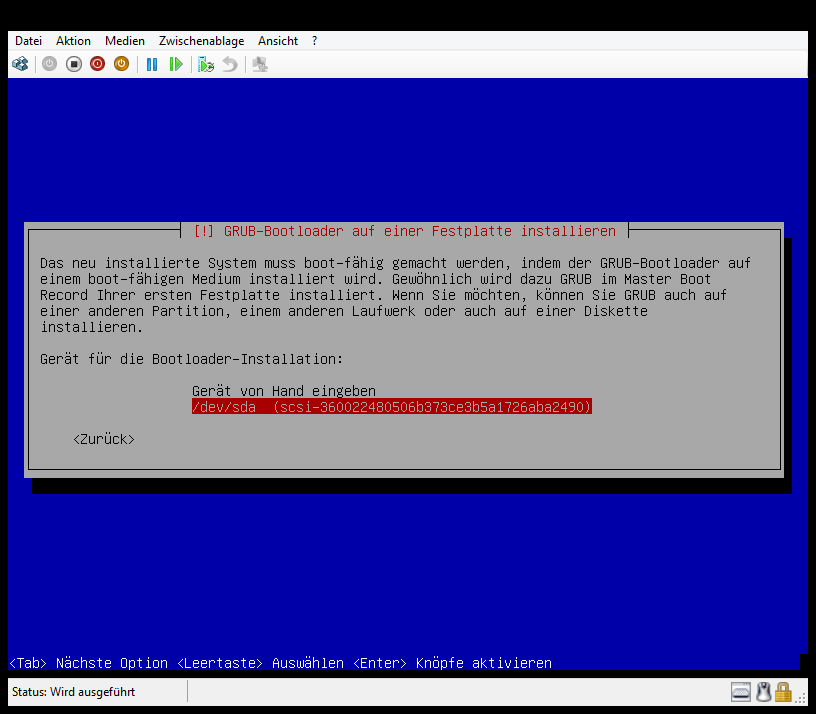Open the Aktion menu

point(73,41)
